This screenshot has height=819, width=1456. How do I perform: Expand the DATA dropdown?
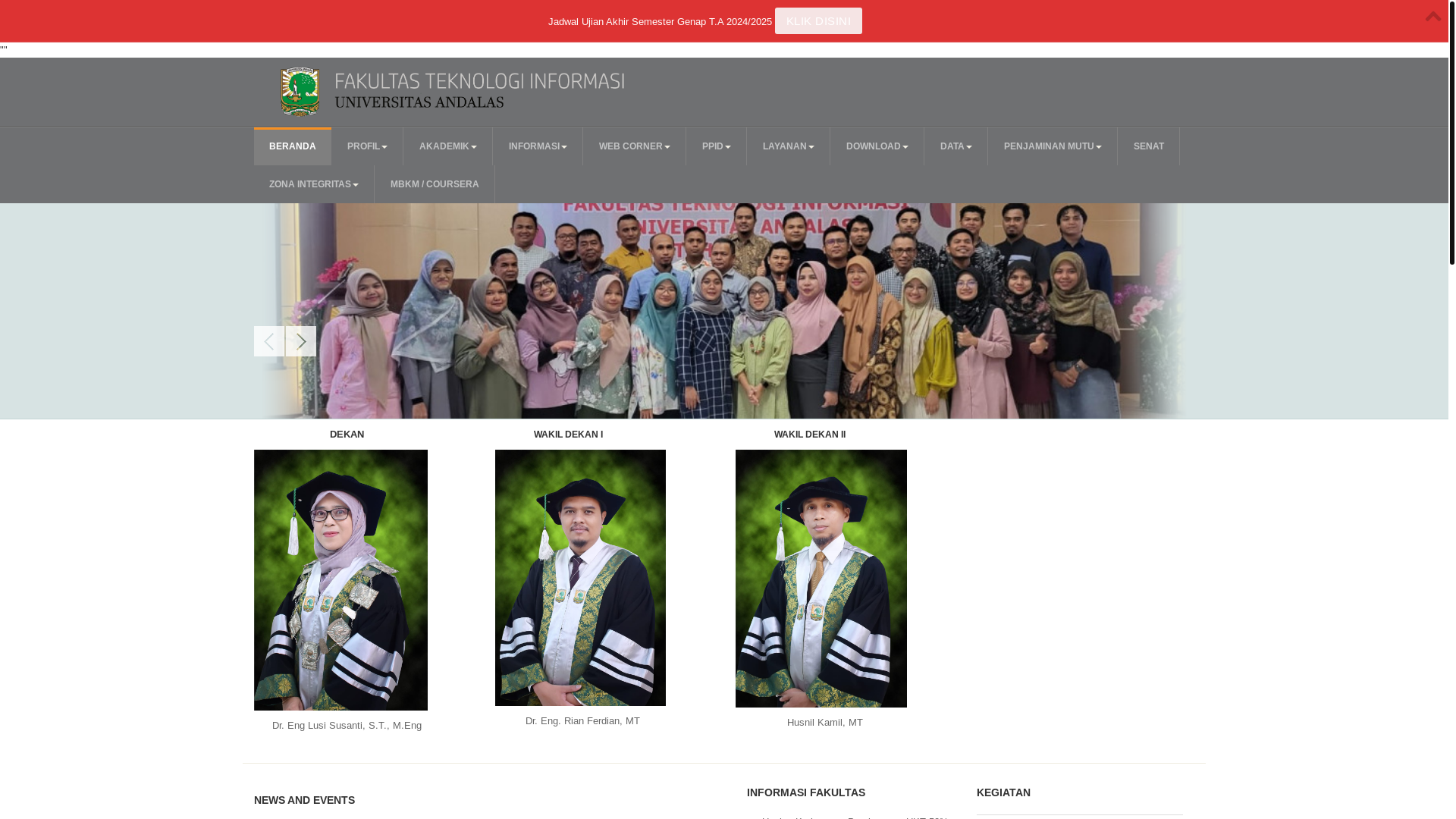click(x=955, y=146)
